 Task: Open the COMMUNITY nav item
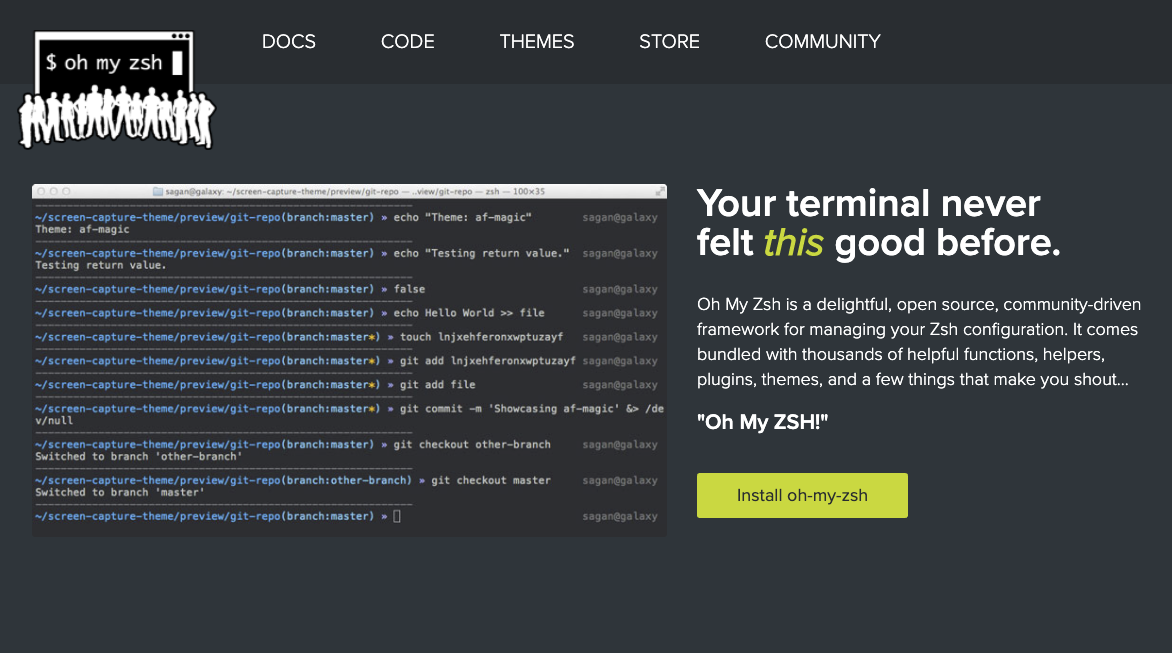tap(822, 42)
